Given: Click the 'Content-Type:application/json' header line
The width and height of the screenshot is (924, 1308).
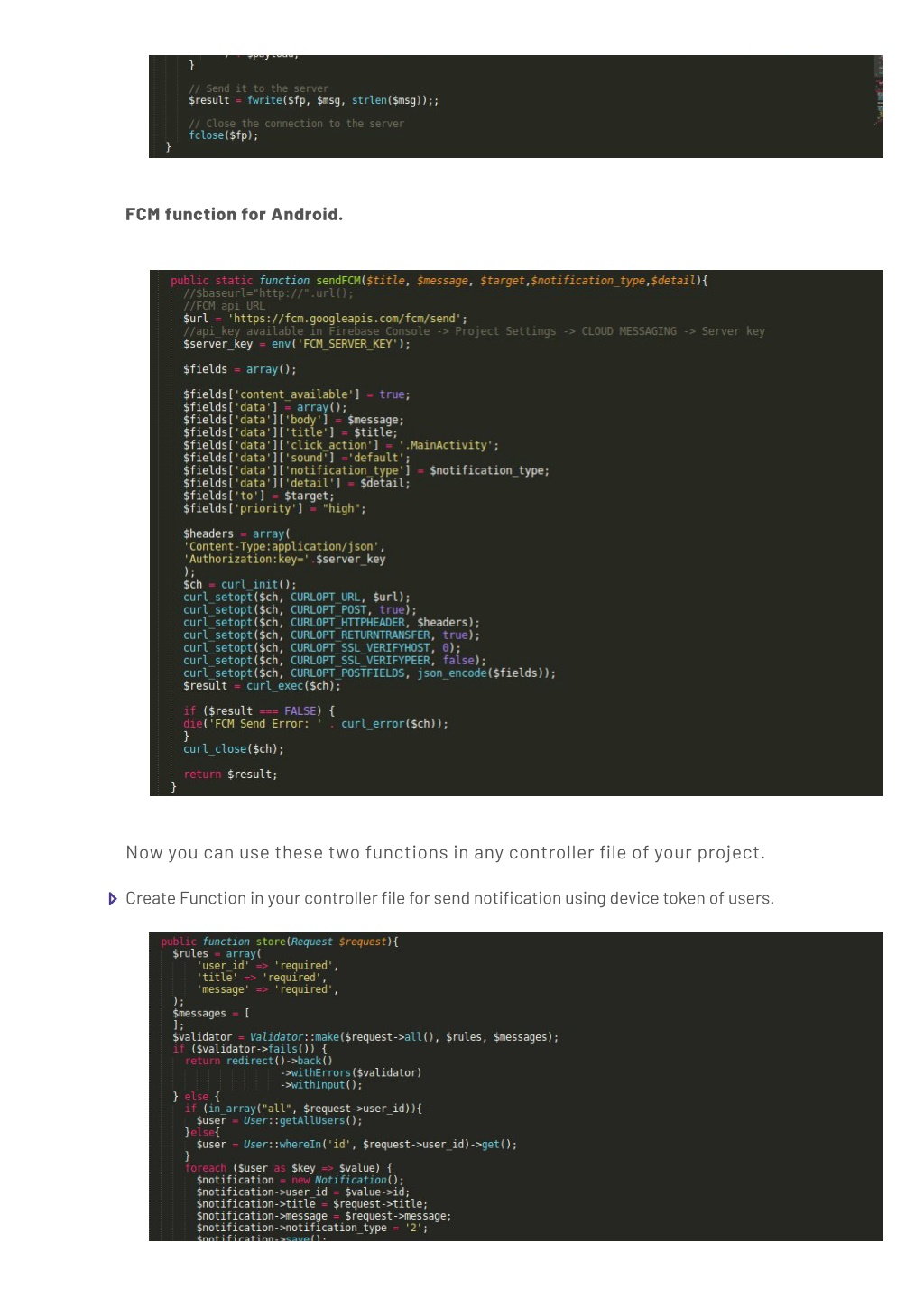Looking at the screenshot, I should (x=284, y=546).
